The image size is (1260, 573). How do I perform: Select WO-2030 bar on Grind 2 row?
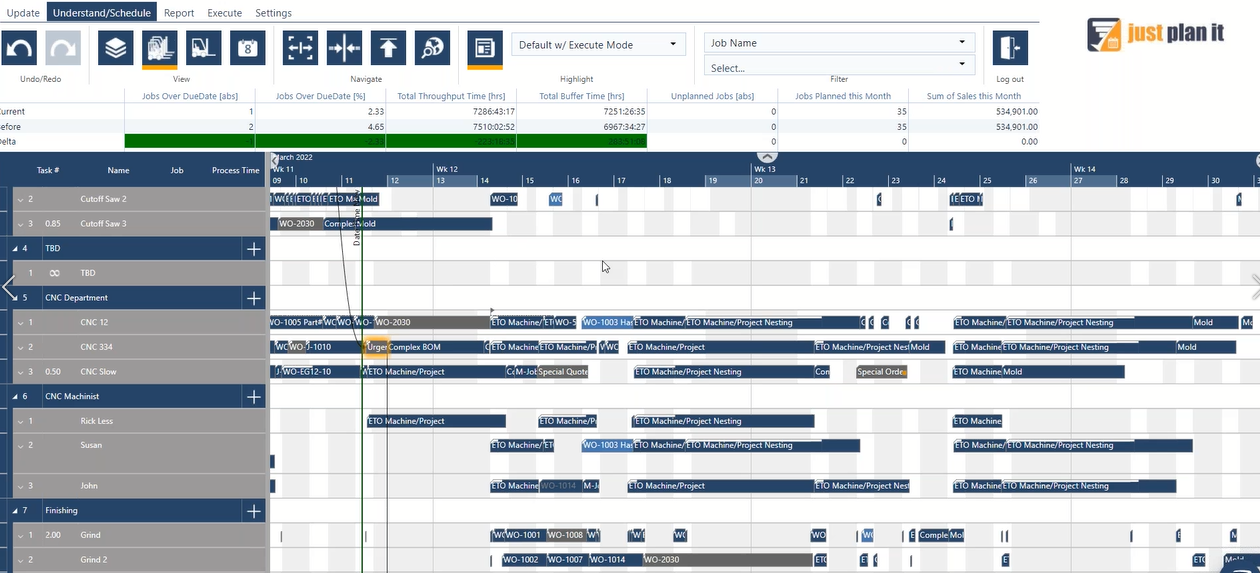tap(728, 560)
